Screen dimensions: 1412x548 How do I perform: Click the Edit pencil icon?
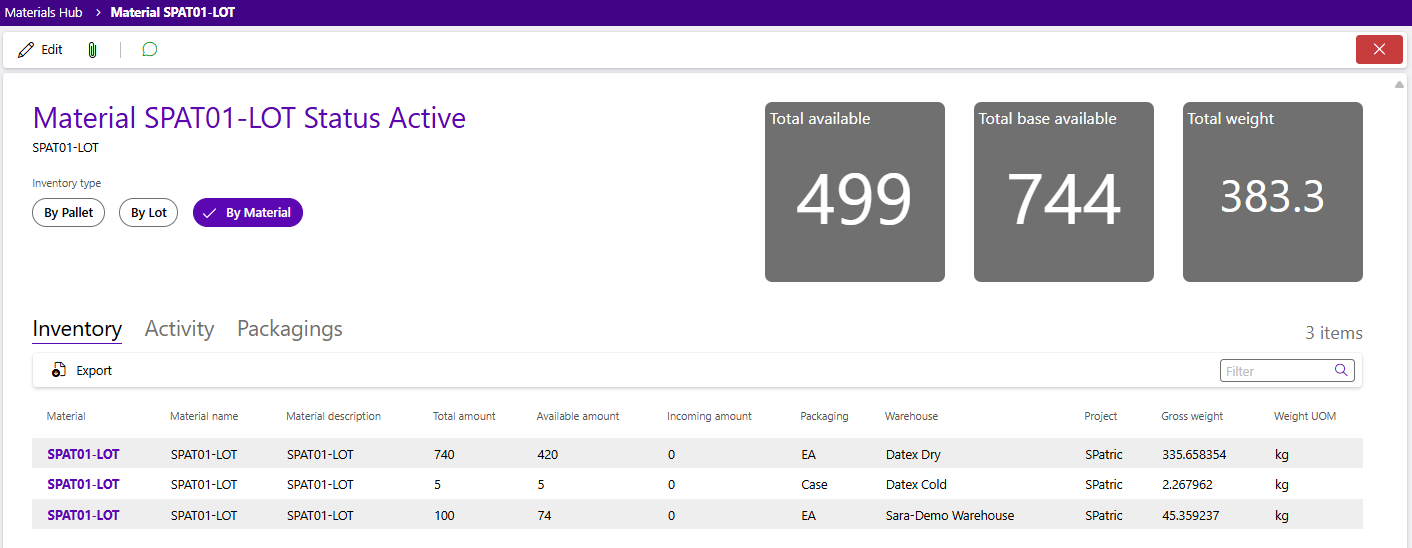[x=26, y=50]
